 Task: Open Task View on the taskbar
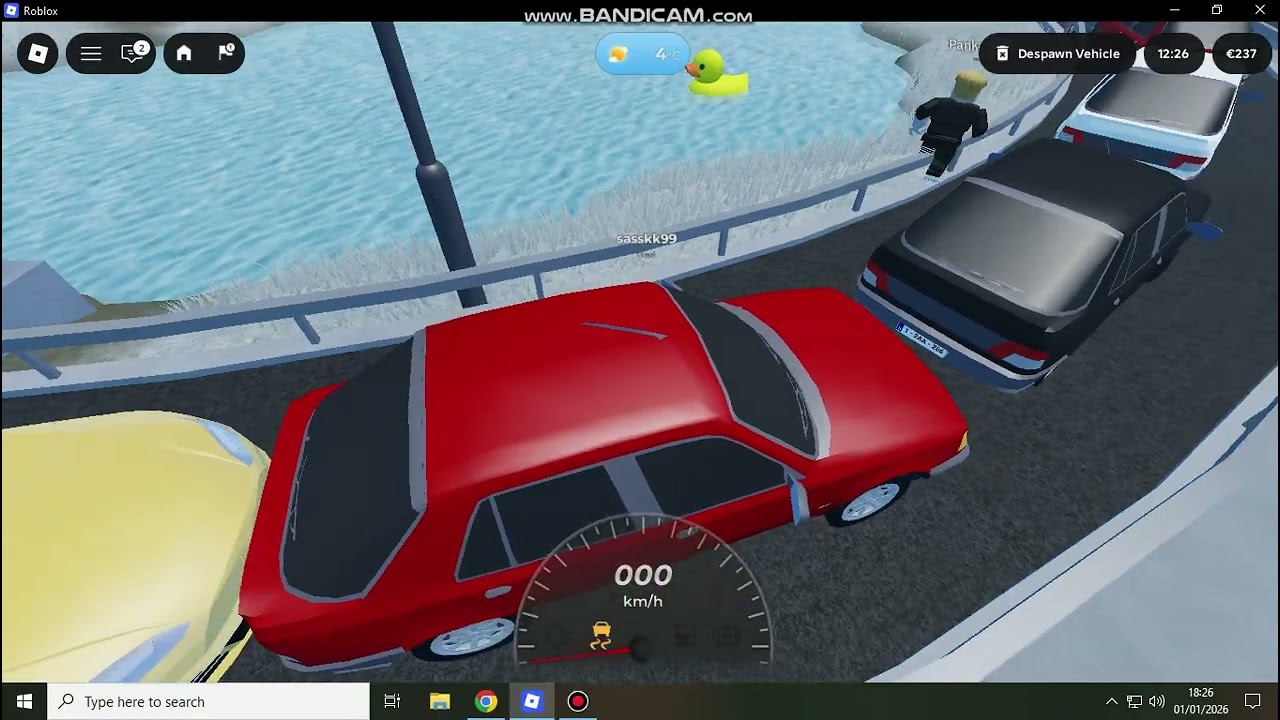click(x=392, y=701)
